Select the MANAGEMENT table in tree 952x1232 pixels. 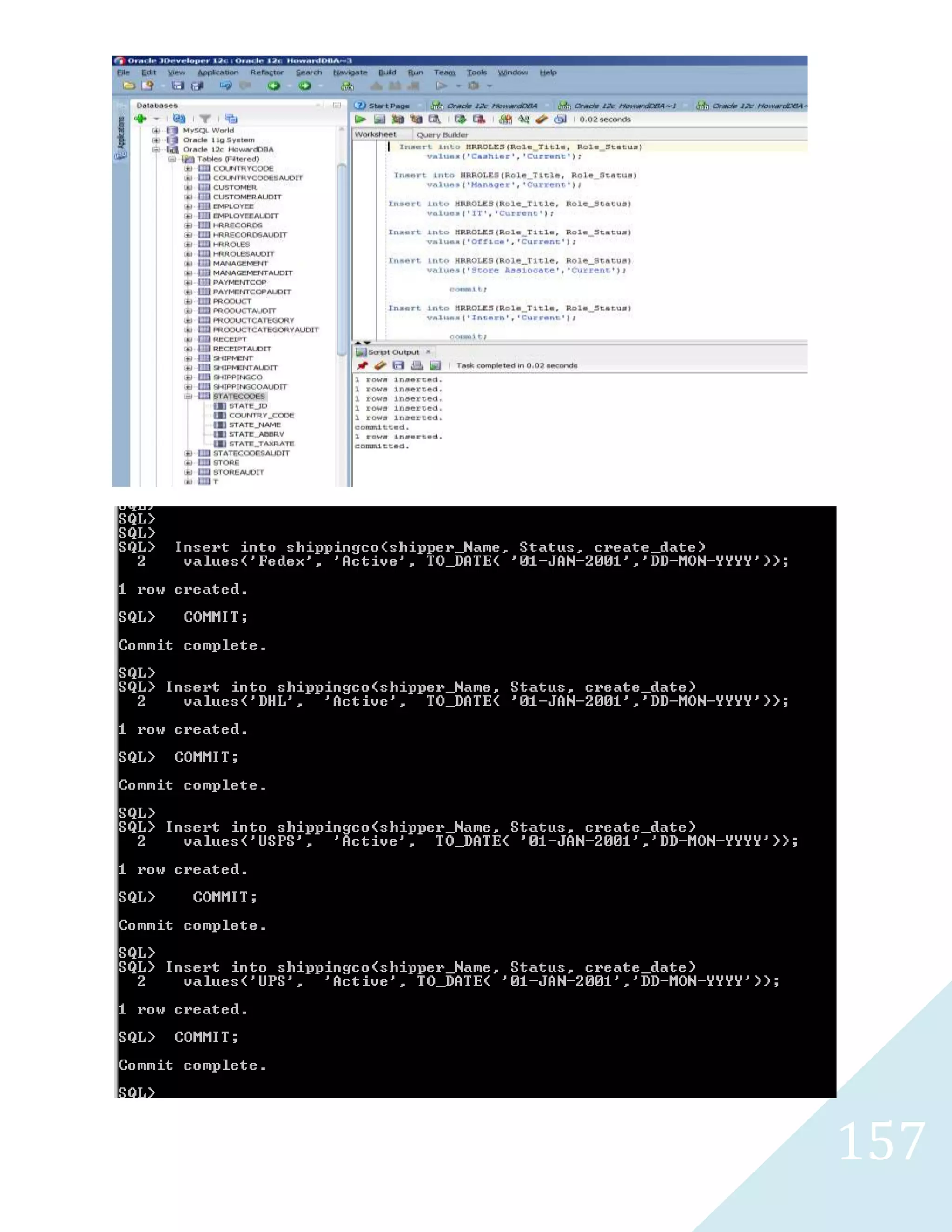[x=240, y=264]
